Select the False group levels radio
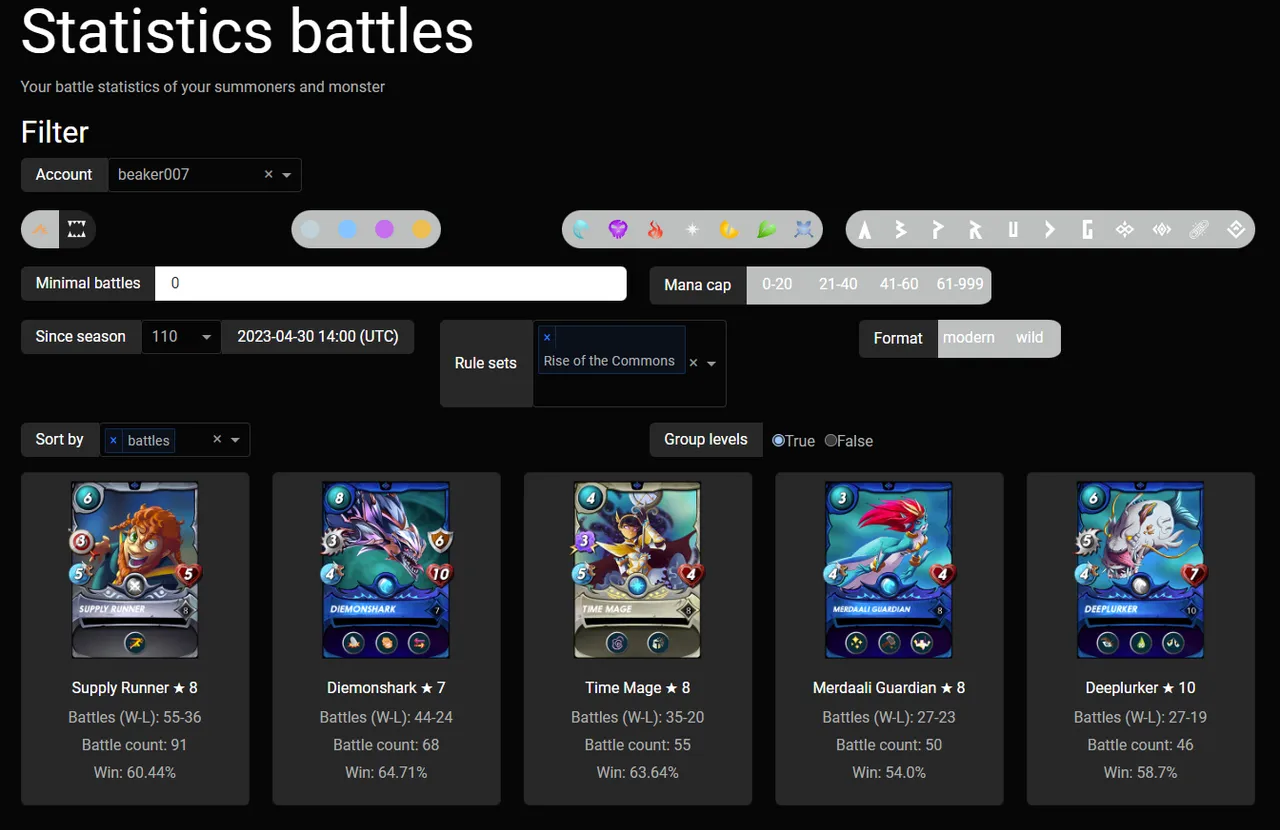The image size is (1280, 830). pyautogui.click(x=831, y=440)
